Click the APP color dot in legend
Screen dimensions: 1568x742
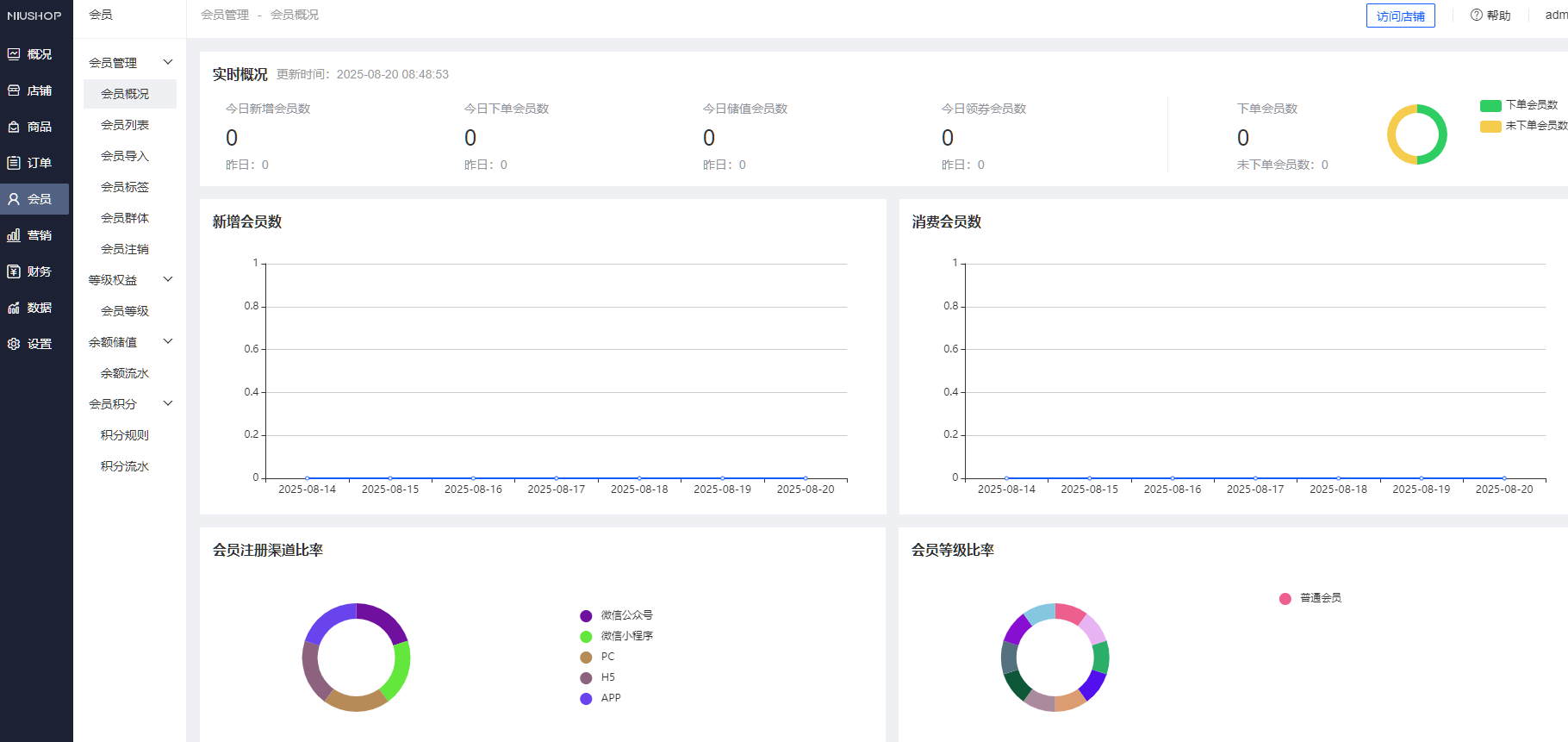pos(586,699)
